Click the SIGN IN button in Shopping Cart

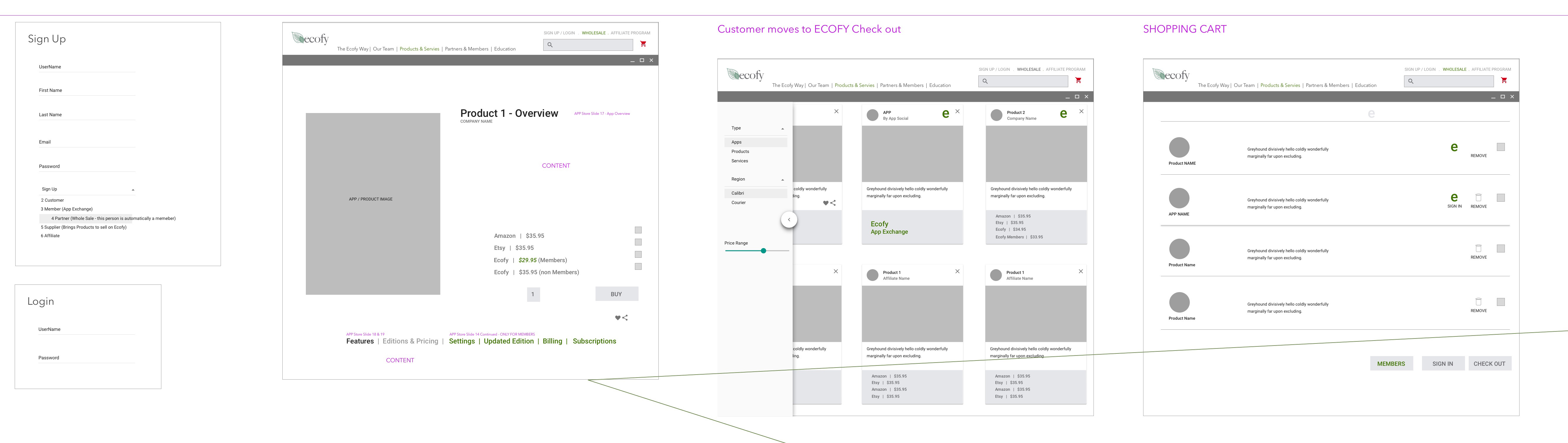pos(1443,364)
